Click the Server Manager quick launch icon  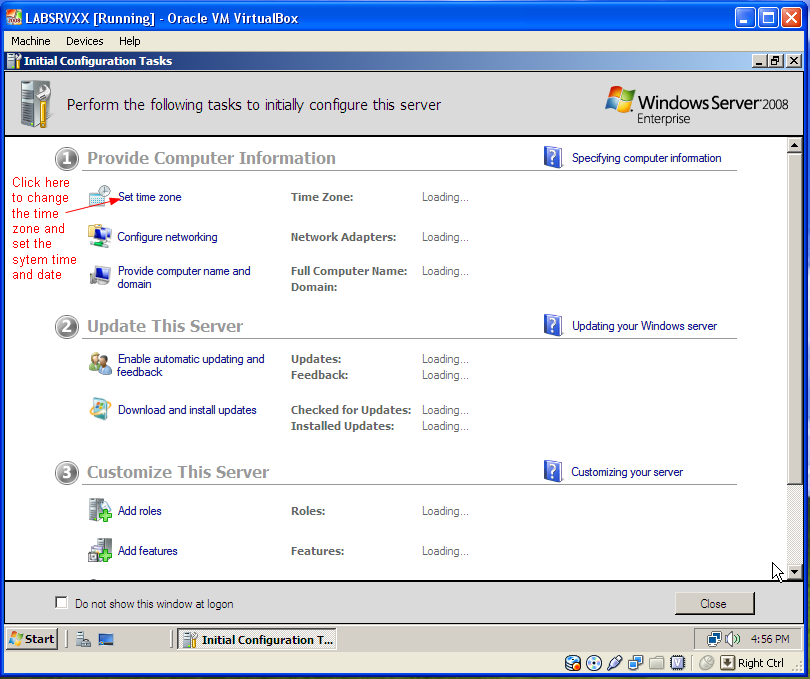[x=83, y=640]
